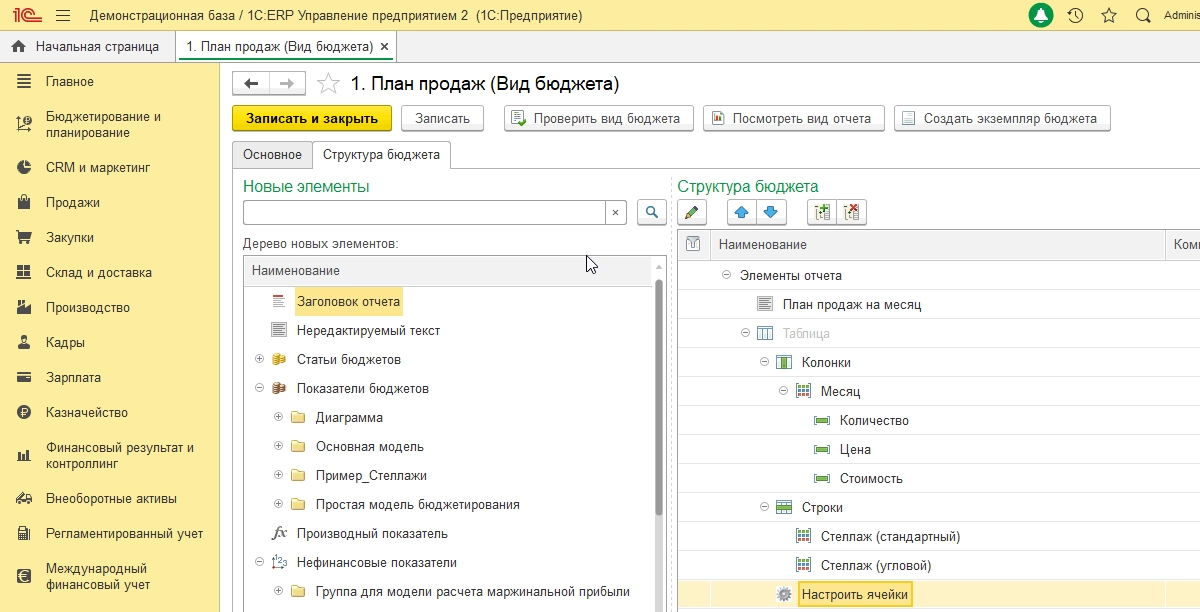Image resolution: width=1200 pixels, height=612 pixels.
Task: Click the Проверить вид бюджета button
Action: click(x=598, y=118)
